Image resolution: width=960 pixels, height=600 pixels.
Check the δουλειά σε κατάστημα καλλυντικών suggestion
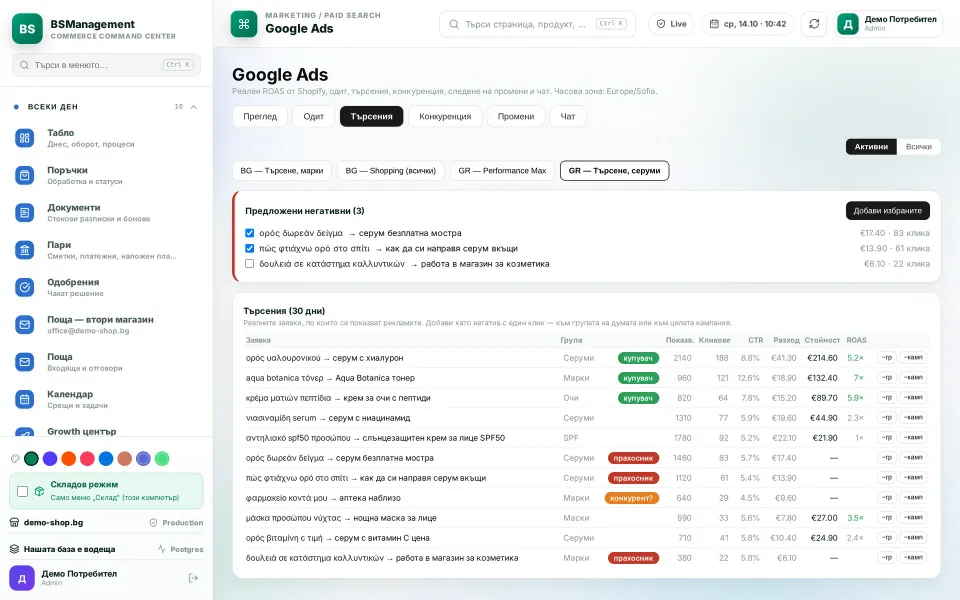[249, 263]
